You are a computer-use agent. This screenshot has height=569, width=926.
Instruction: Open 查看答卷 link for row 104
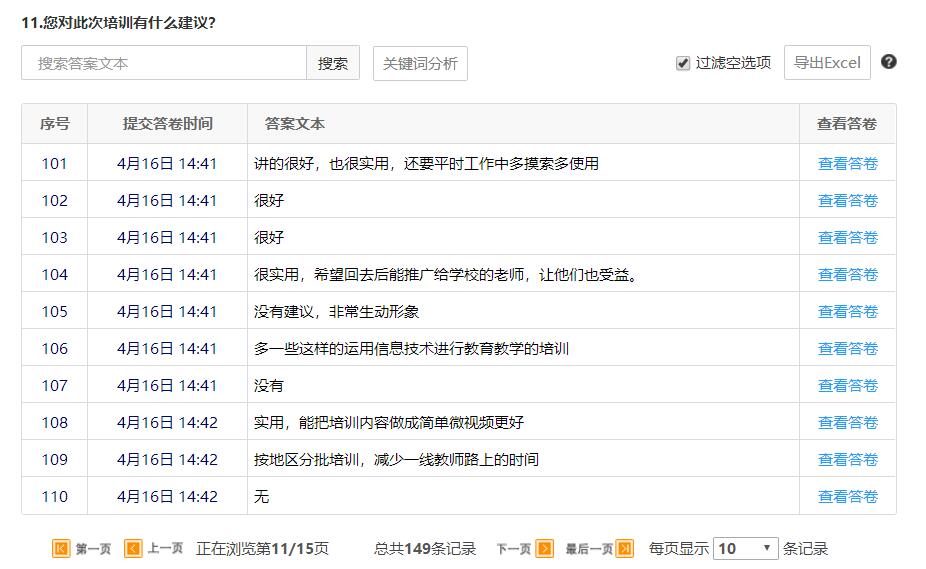(847, 275)
